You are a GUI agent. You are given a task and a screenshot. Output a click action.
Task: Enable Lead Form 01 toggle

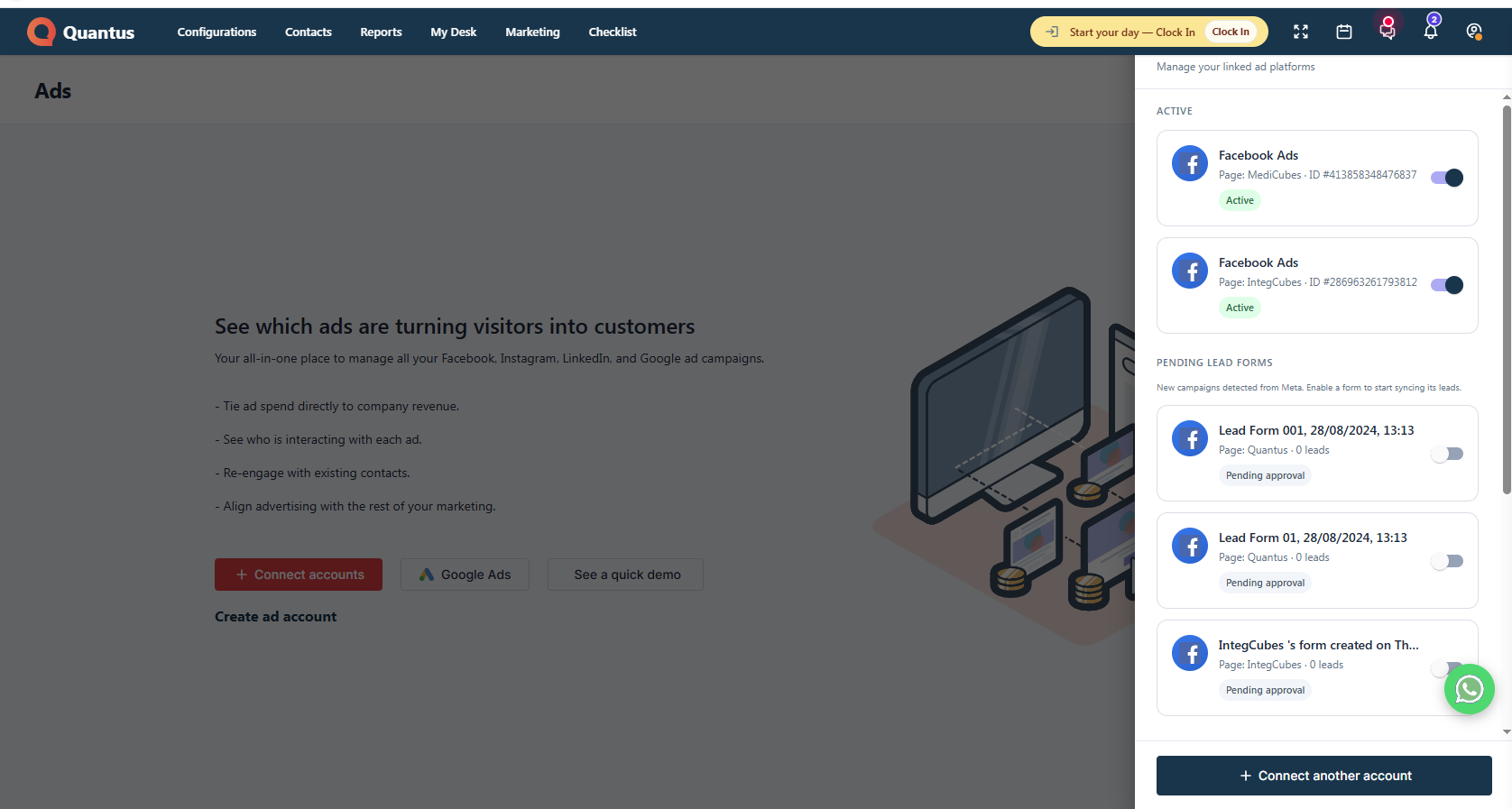(1447, 561)
